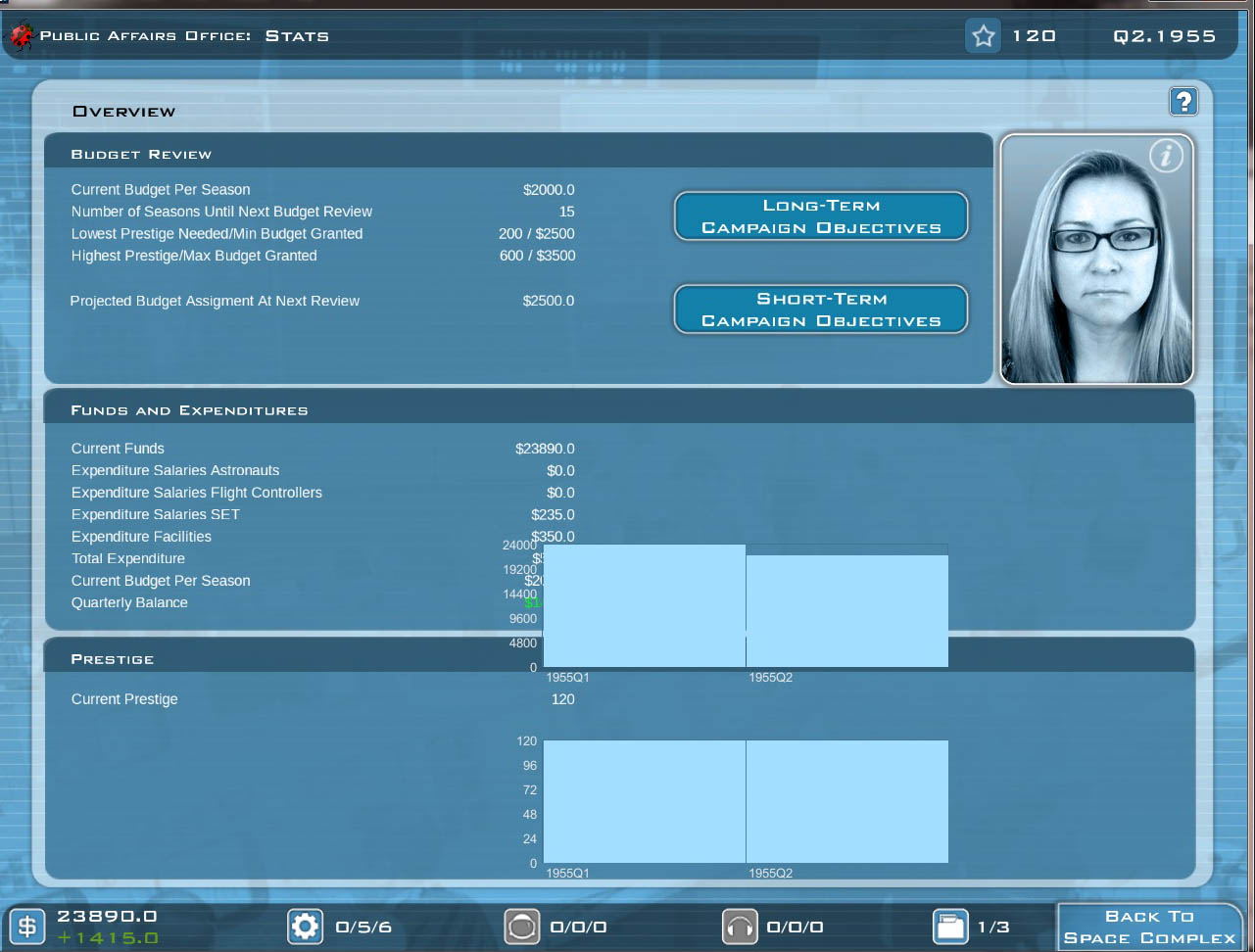Click the 1955Q2 bar in the funds chart
This screenshot has height=952, width=1255.
coord(847,611)
